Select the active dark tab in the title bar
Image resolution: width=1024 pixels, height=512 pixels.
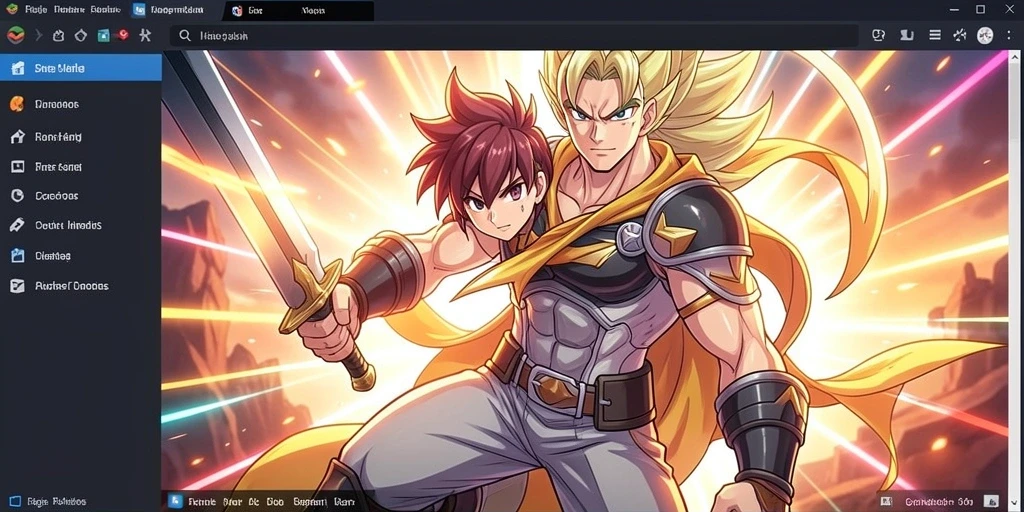pyautogui.click(x=298, y=10)
